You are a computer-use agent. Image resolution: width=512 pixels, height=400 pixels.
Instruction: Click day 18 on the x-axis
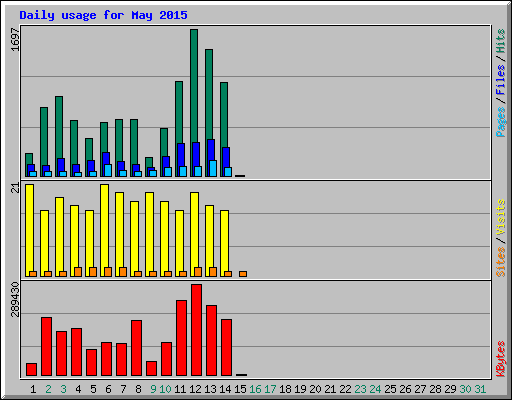pos(285,389)
